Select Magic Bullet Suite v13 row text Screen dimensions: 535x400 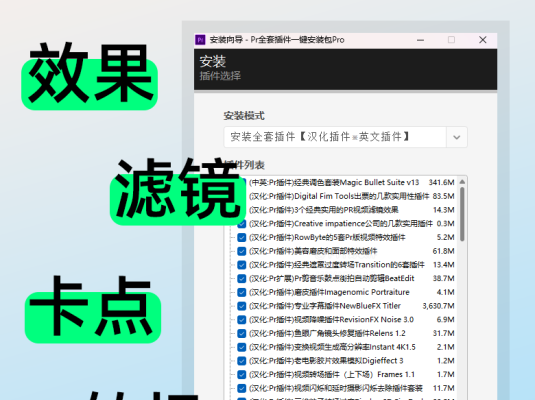[334, 183]
